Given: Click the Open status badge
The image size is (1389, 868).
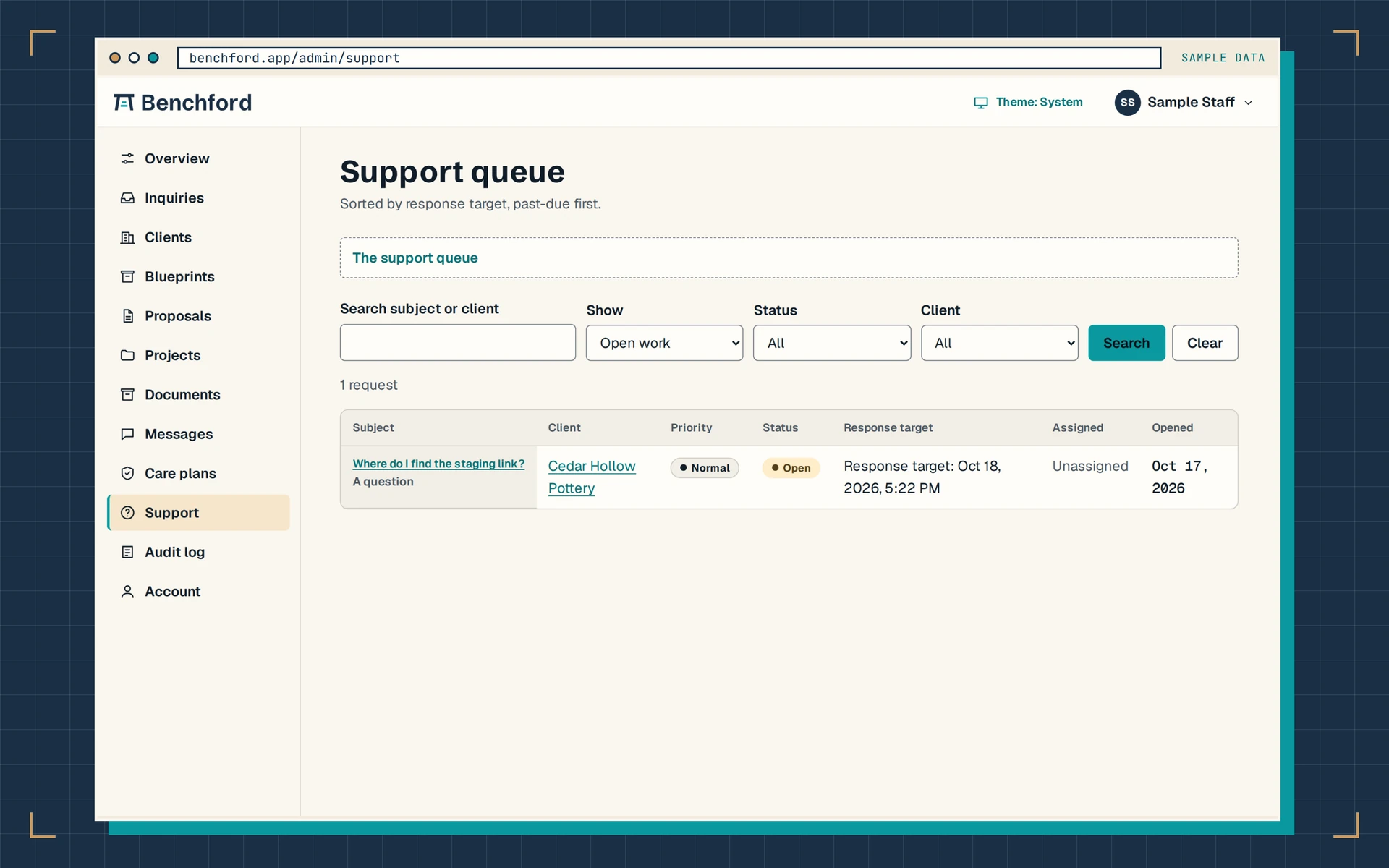Looking at the screenshot, I should [x=791, y=468].
